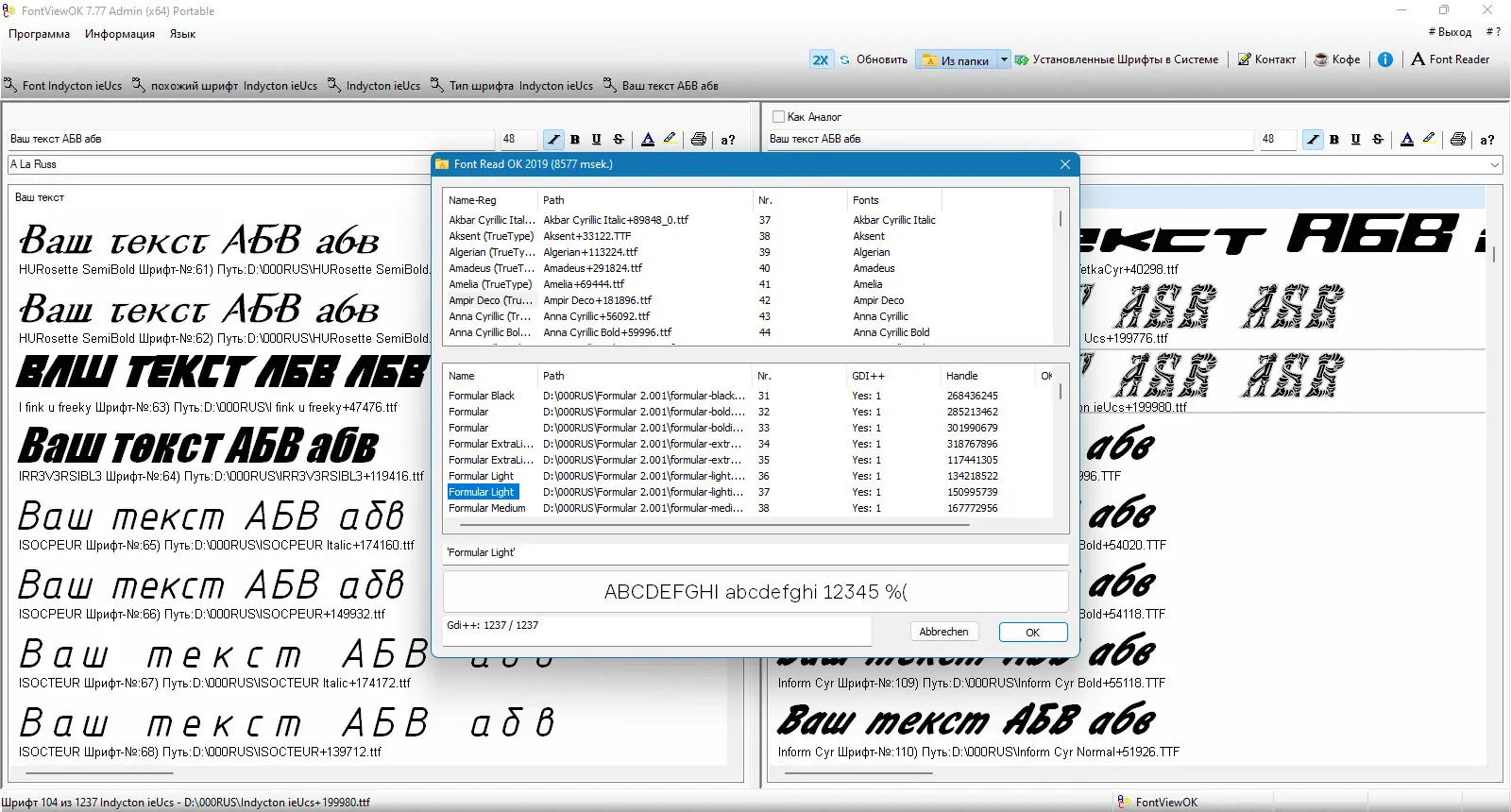Image resolution: width=1511 pixels, height=812 pixels.
Task: Select the Formular Medium row
Action: pos(750,508)
